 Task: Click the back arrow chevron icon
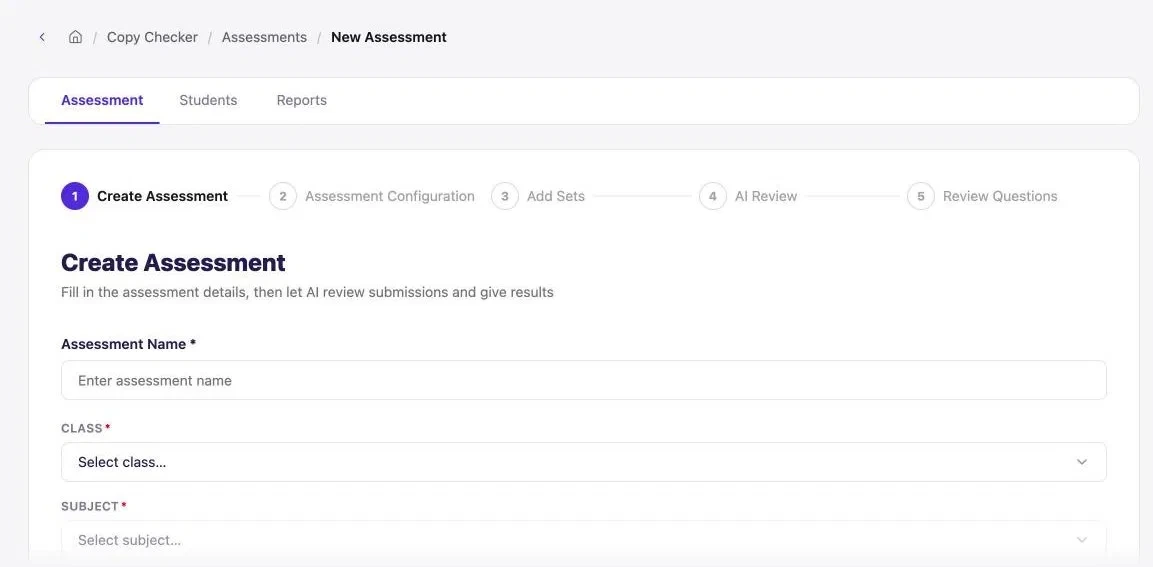42,37
